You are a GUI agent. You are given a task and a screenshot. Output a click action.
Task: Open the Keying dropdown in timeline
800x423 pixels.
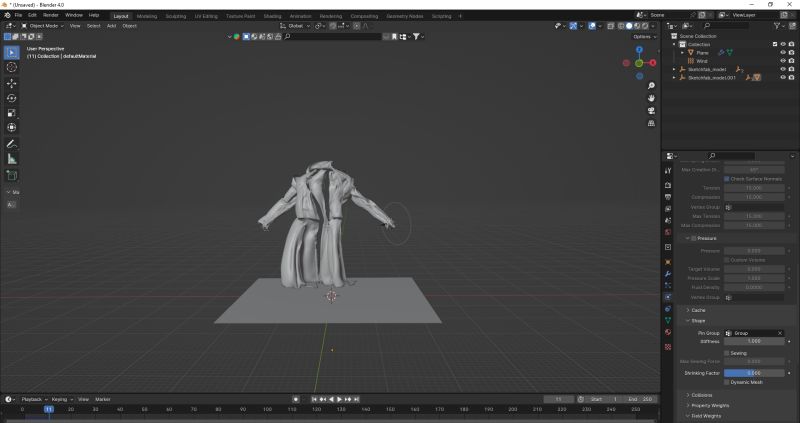click(62, 400)
